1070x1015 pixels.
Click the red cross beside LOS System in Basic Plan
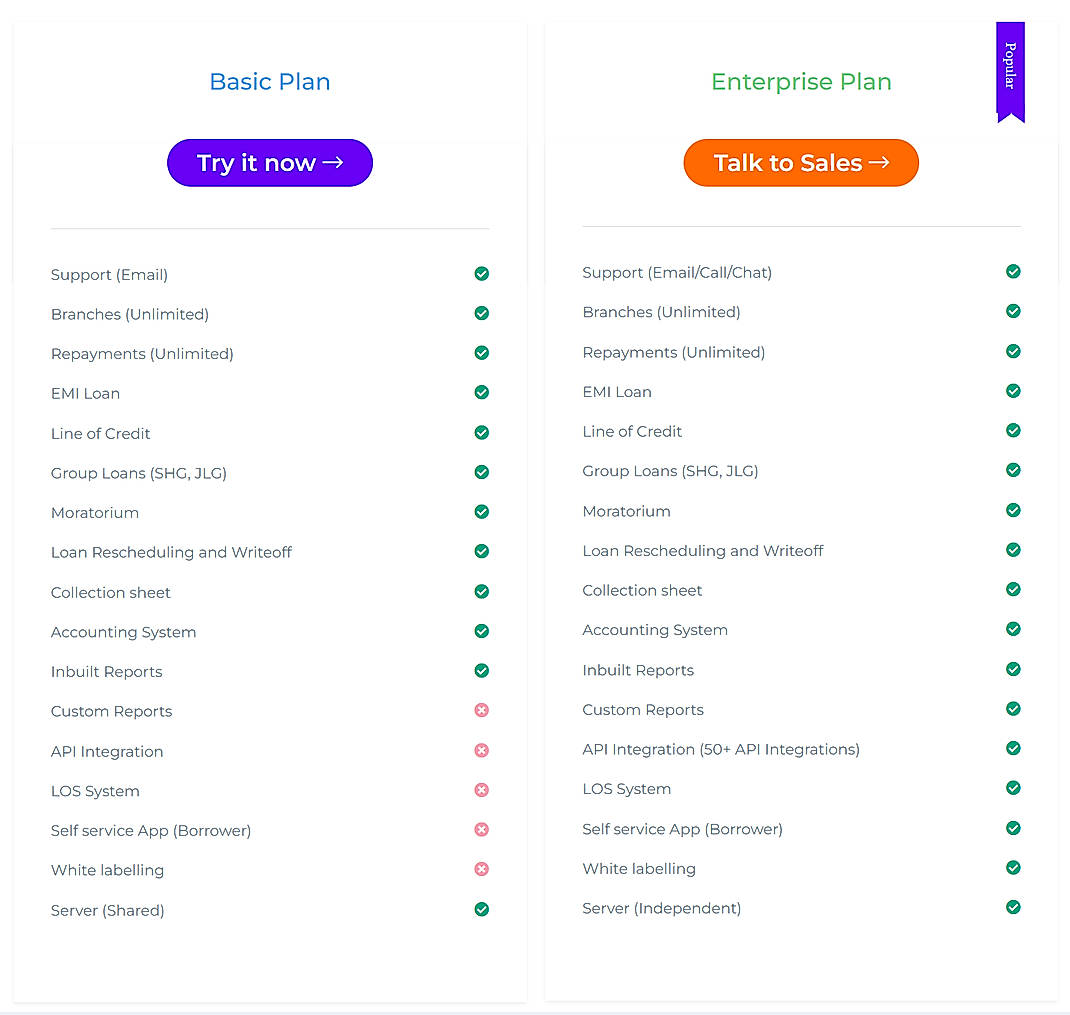[481, 790]
